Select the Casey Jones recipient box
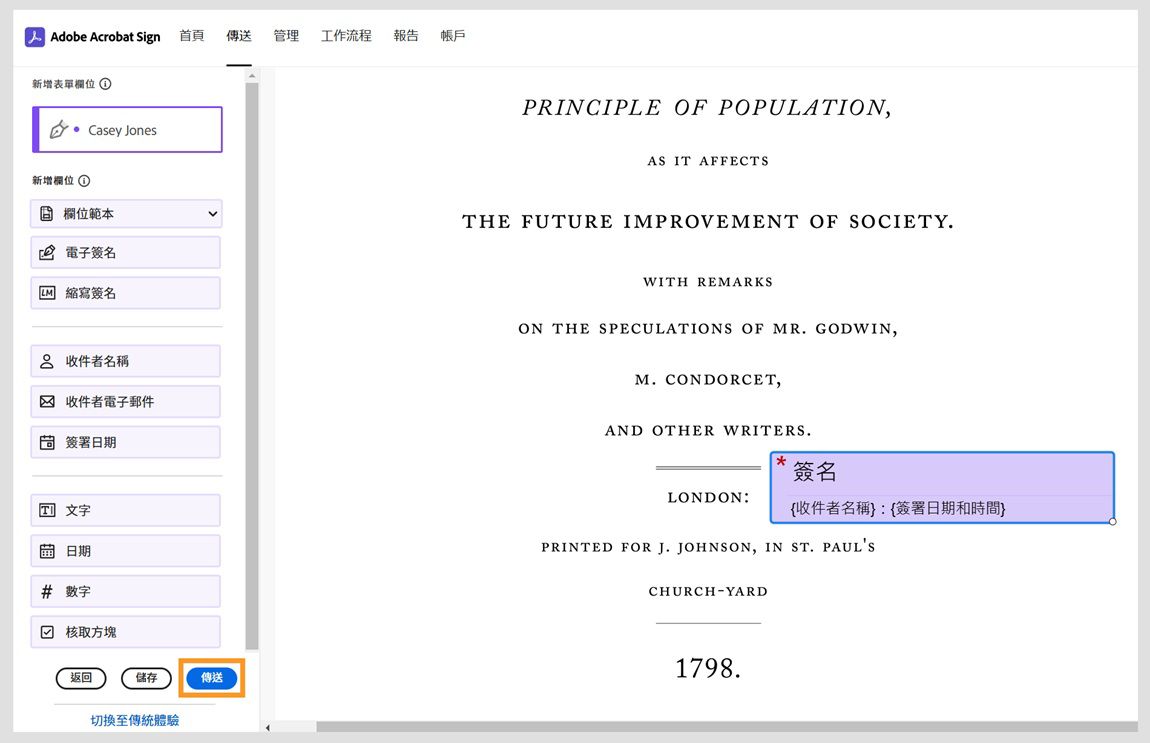 click(127, 130)
